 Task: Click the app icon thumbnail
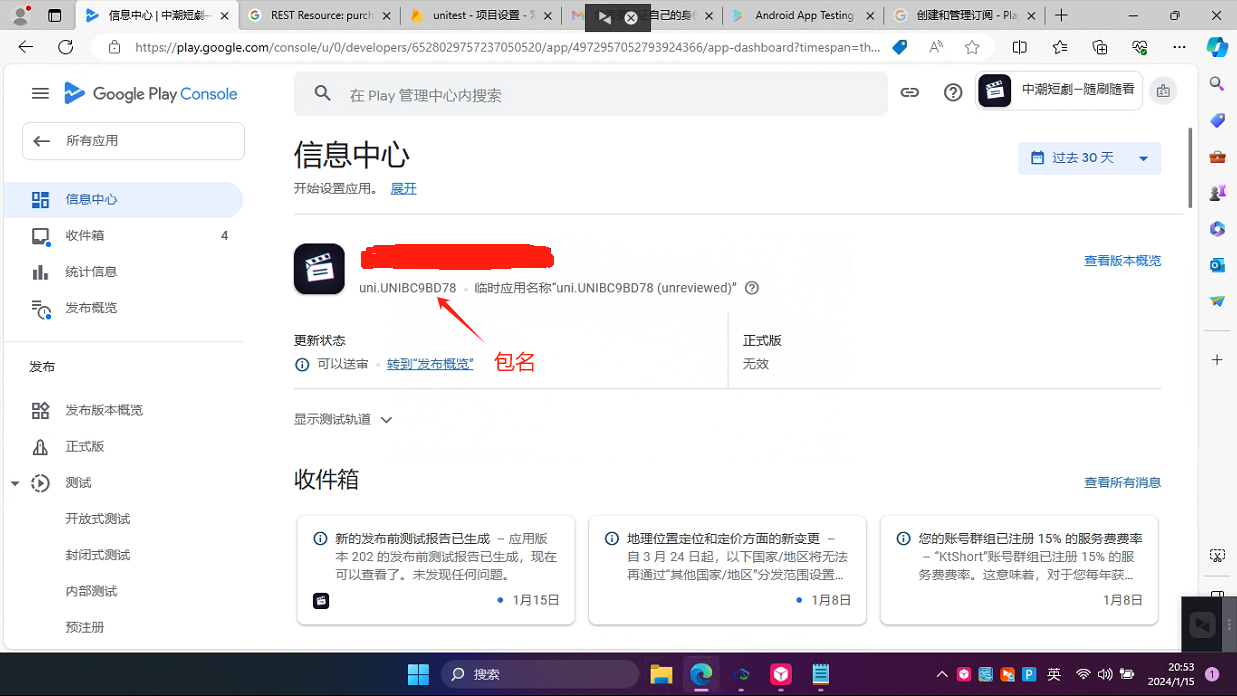(x=319, y=269)
